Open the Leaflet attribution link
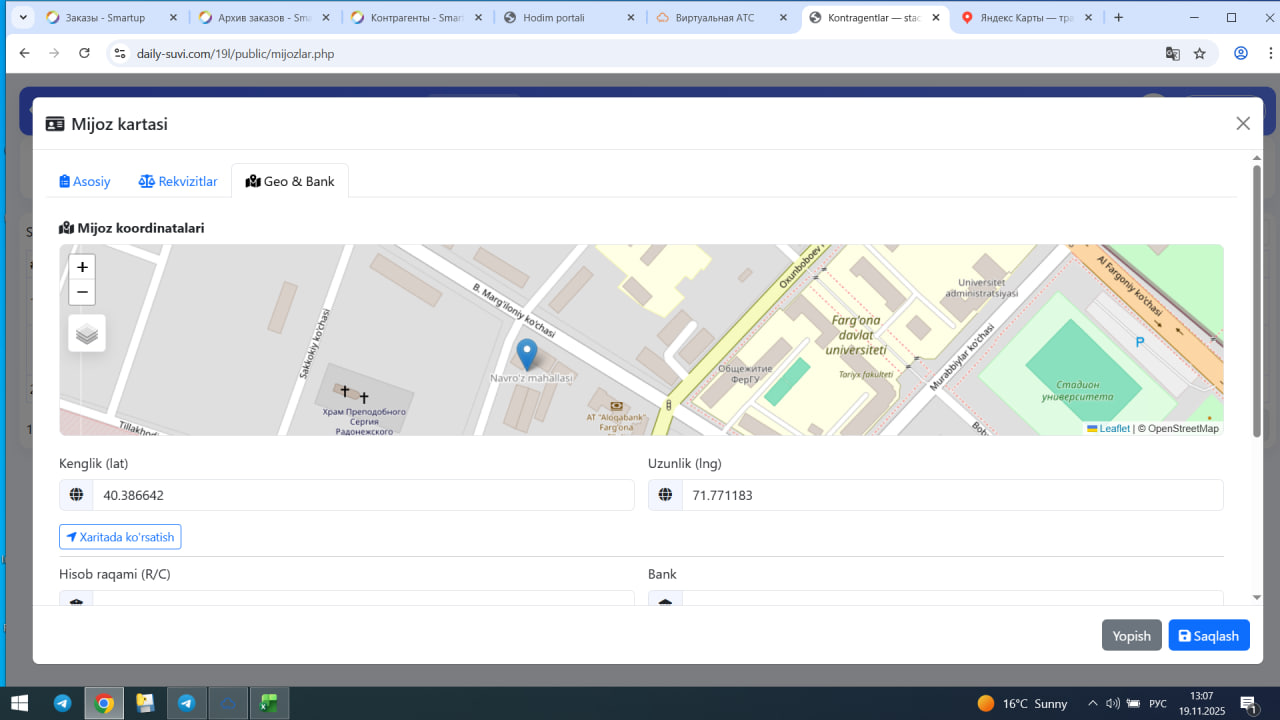The height and width of the screenshot is (720, 1280). pyautogui.click(x=1114, y=428)
